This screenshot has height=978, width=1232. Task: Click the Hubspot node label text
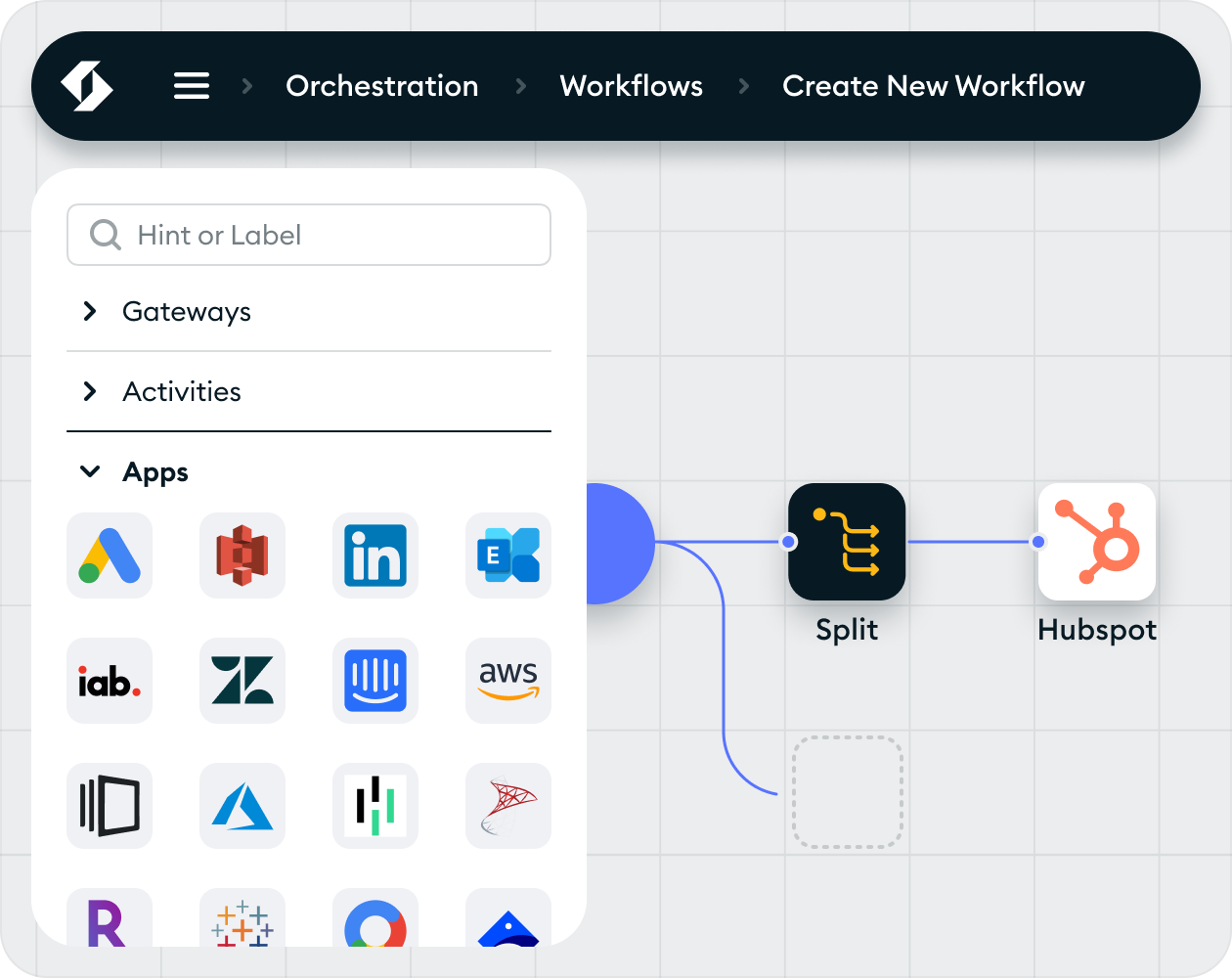click(x=1097, y=630)
